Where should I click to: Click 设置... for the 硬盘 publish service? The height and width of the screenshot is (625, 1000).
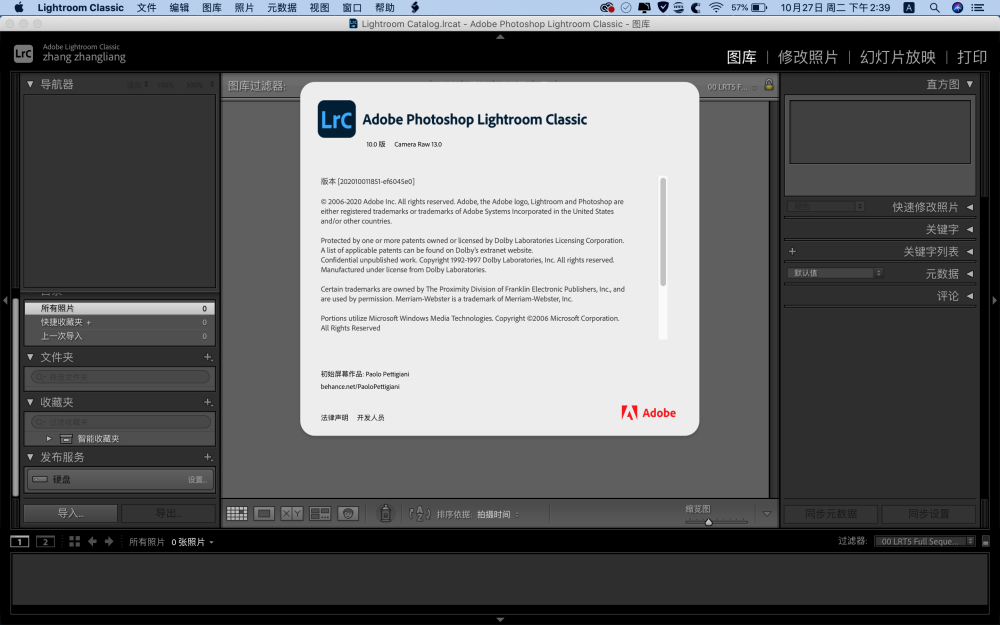197,480
